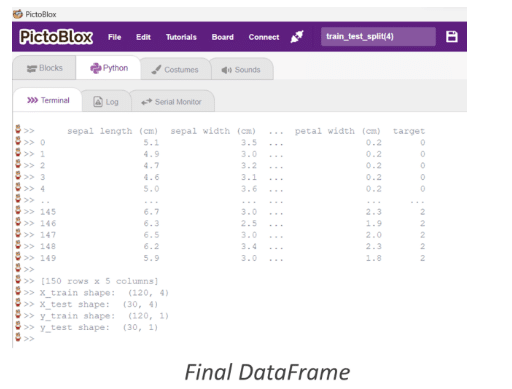This screenshot has height=389, width=512.
Task: Click the value 3.4 in row 148
Action: point(249,246)
